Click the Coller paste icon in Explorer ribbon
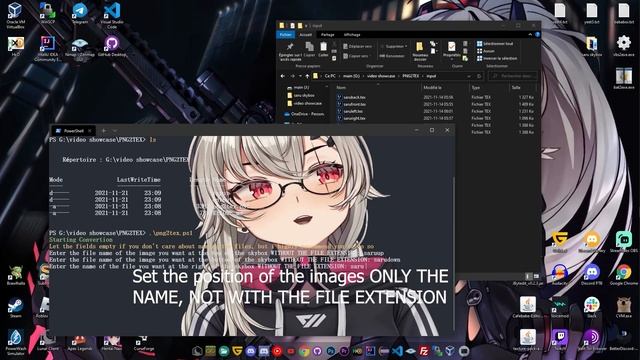The width and height of the screenshot is (640, 360). coord(323,49)
